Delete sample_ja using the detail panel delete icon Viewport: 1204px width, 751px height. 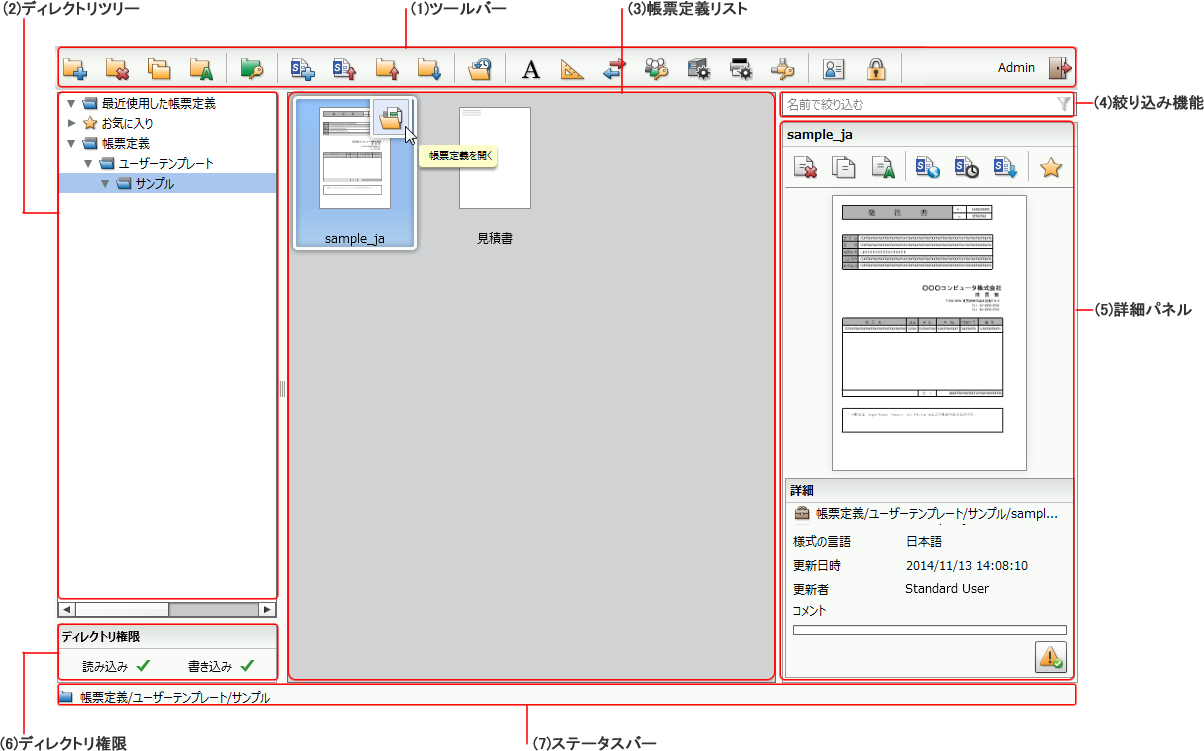pyautogui.click(x=806, y=168)
